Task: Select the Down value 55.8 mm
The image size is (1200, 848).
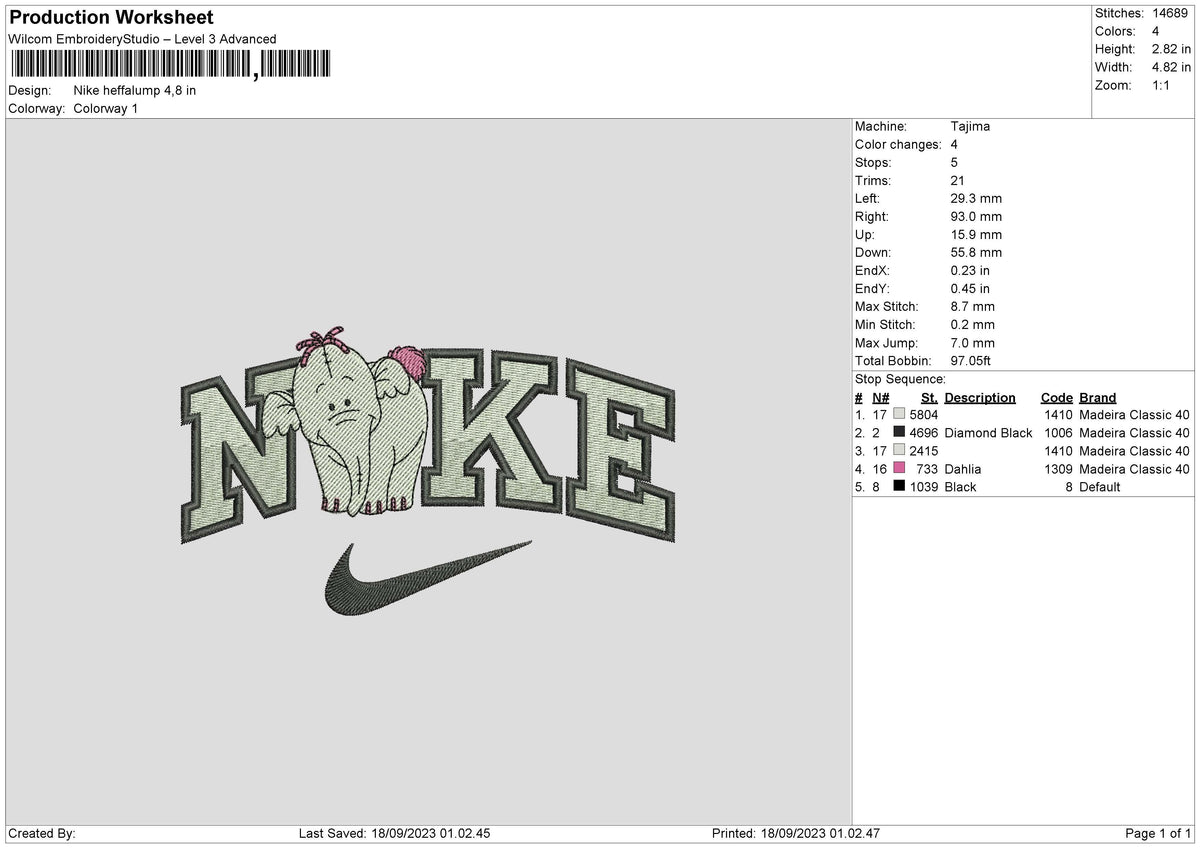Action: pos(976,253)
